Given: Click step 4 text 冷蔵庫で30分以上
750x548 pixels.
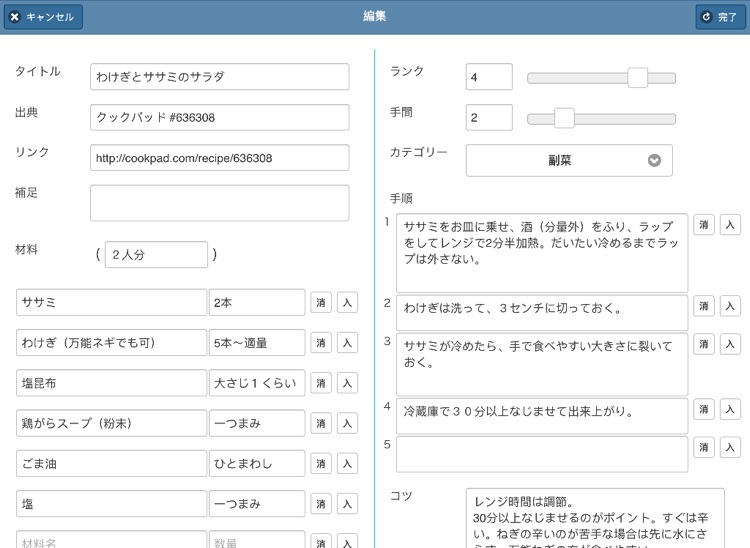Looking at the screenshot, I should (542, 416).
